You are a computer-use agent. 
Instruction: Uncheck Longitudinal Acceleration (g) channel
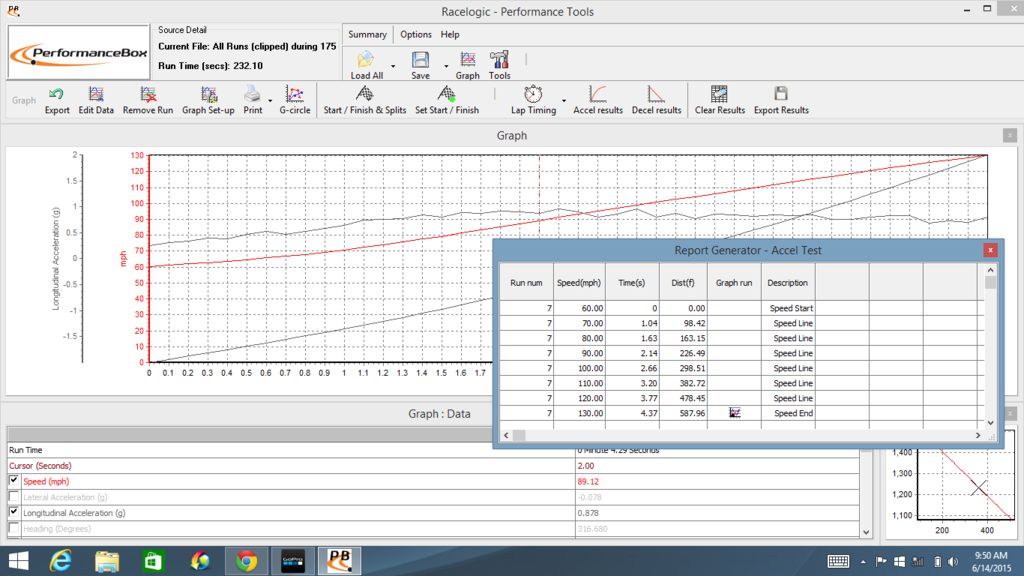(14, 512)
